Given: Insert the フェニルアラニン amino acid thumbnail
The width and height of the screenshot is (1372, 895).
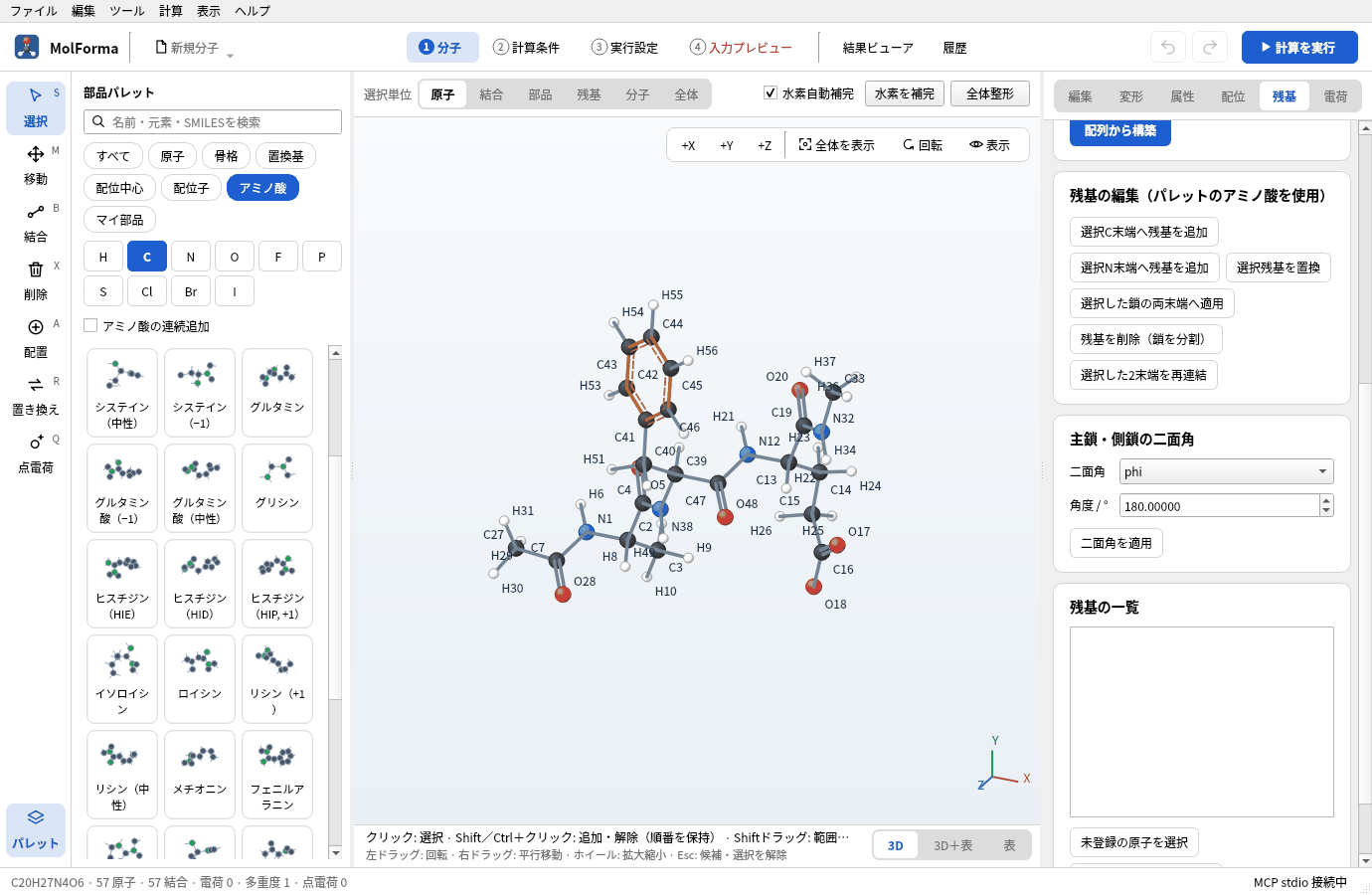Looking at the screenshot, I should click(x=277, y=775).
